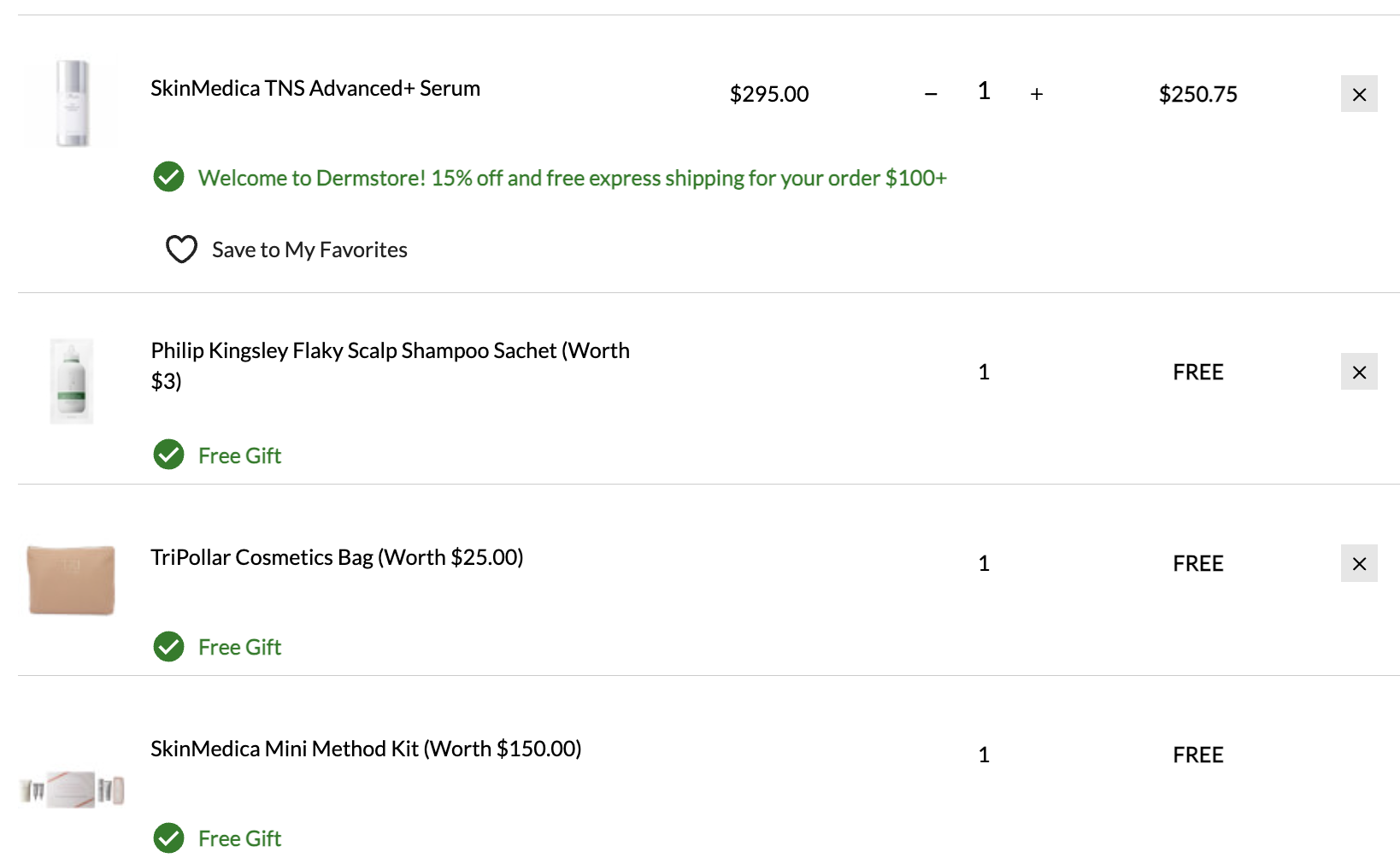The image size is (1400, 858).
Task: View TriPollar cosmetics bag thumbnail
Action: [x=72, y=579]
